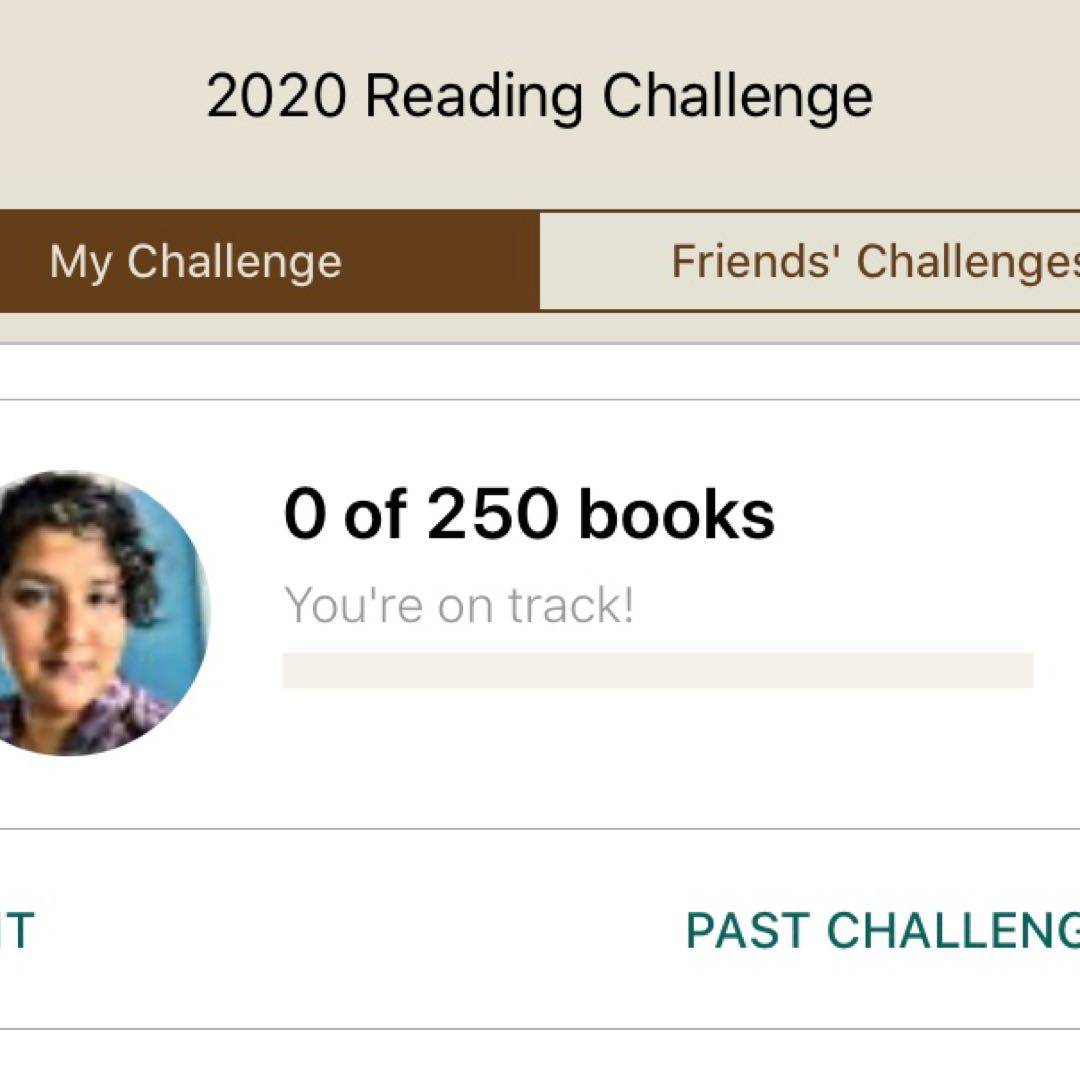Show past reading challenges

882,930
